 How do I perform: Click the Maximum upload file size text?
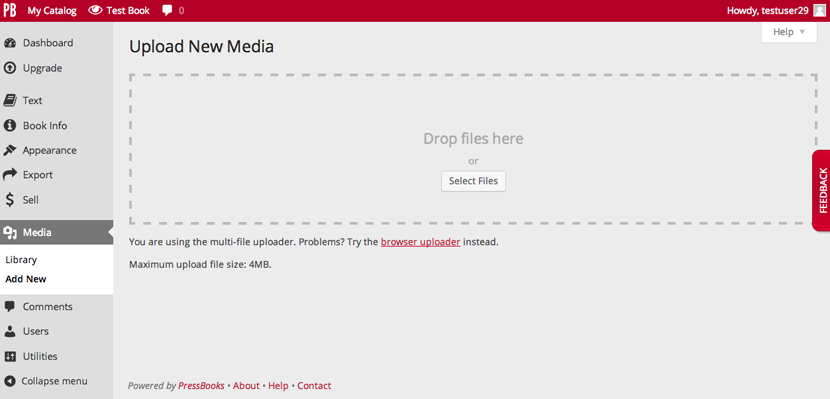200,265
